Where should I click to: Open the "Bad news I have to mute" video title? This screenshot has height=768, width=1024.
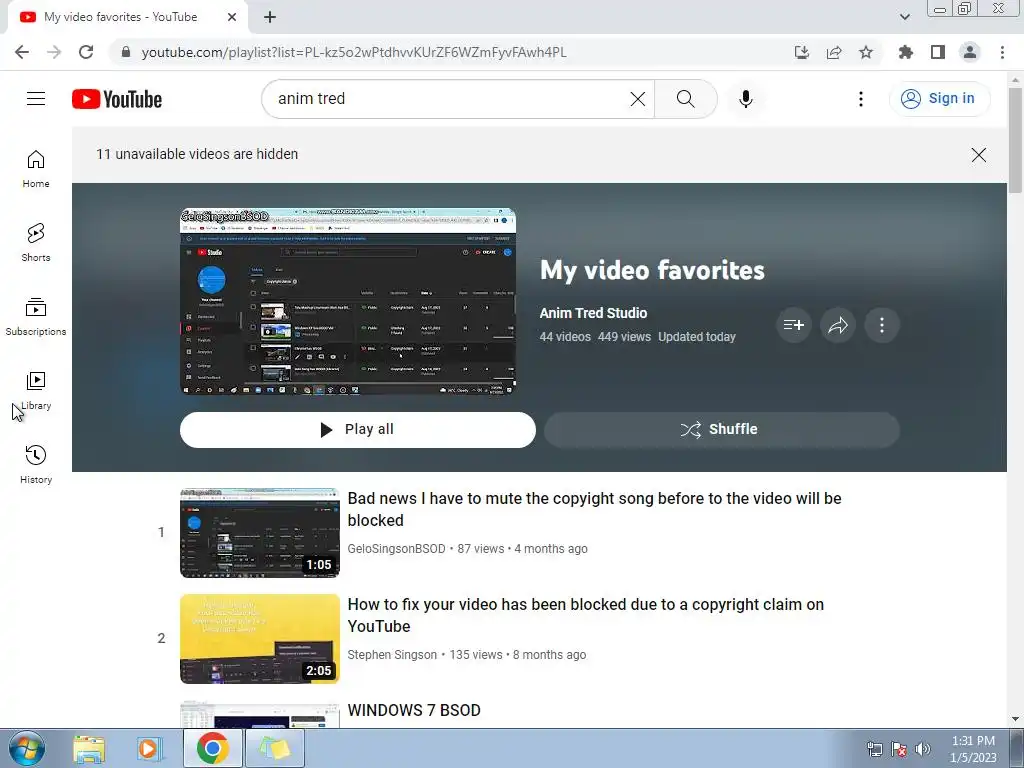[594, 509]
